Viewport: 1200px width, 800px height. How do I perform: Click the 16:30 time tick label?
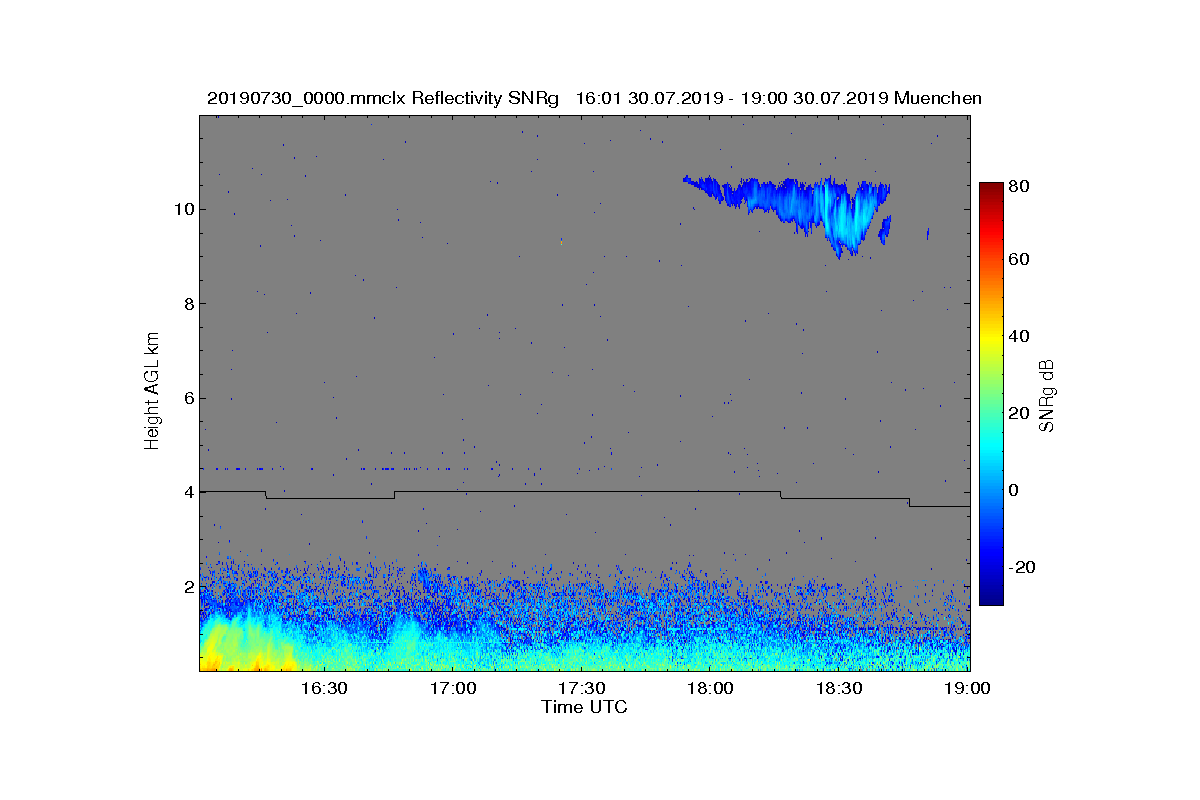point(323,688)
